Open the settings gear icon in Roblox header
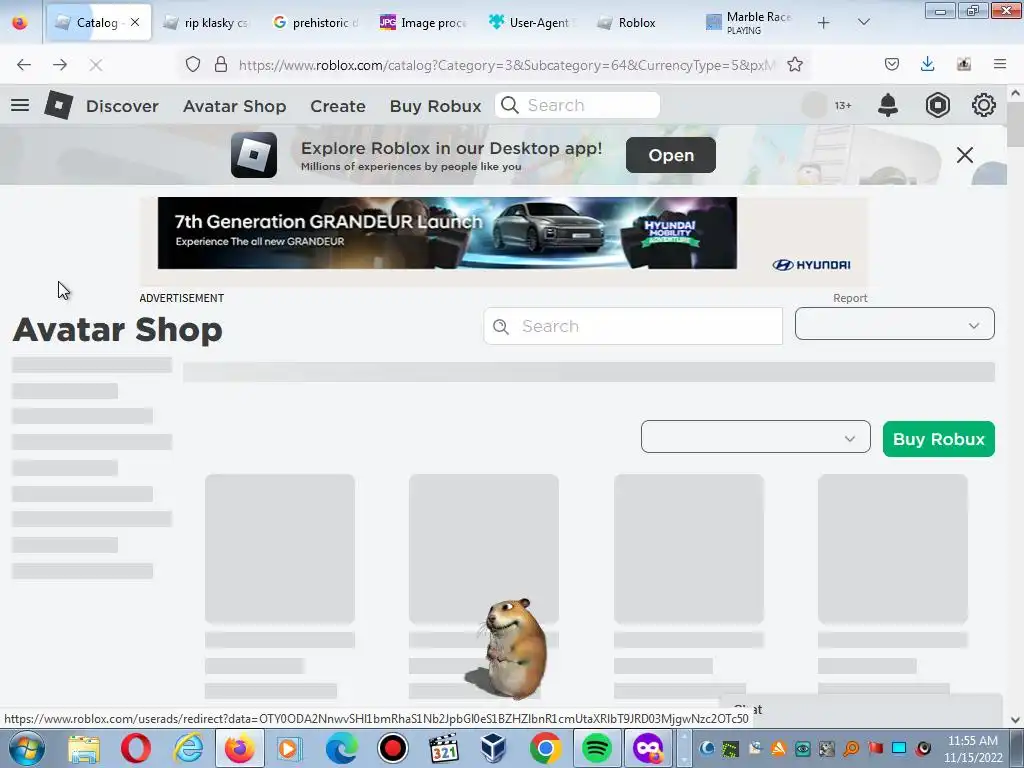This screenshot has width=1024, height=768. [984, 105]
